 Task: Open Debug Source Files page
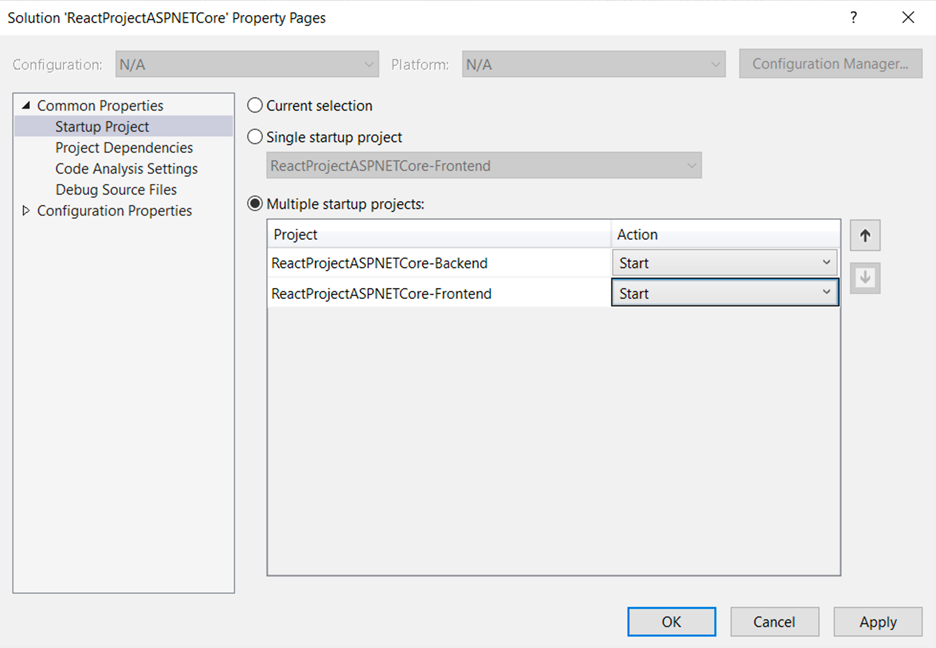116,190
